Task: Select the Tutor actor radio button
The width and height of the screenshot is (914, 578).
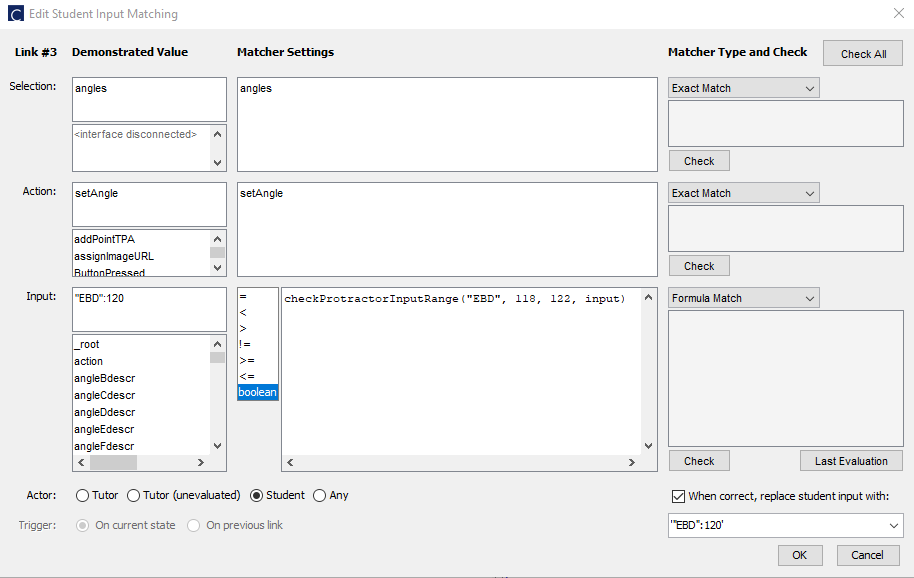Action: coord(82,495)
